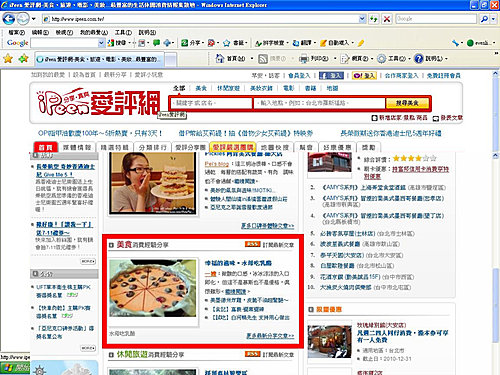Select the 全部 search category
This screenshot has height=375, width=500.
coord(179,88)
